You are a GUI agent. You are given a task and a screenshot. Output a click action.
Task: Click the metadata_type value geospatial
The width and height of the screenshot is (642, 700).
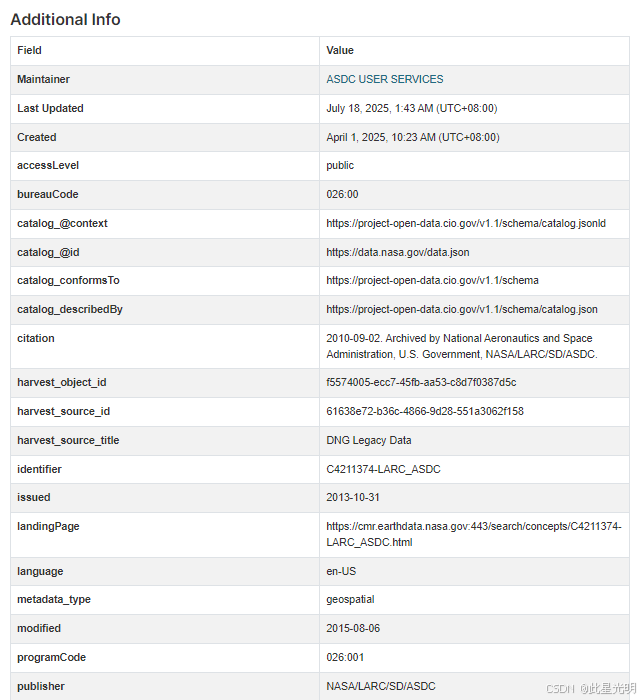[x=349, y=599]
